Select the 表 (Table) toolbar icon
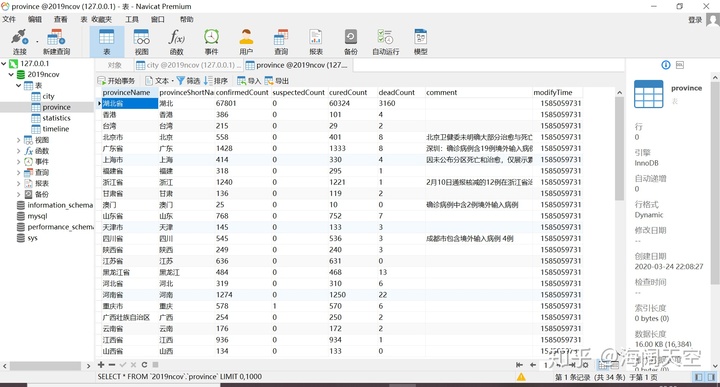 (x=107, y=41)
